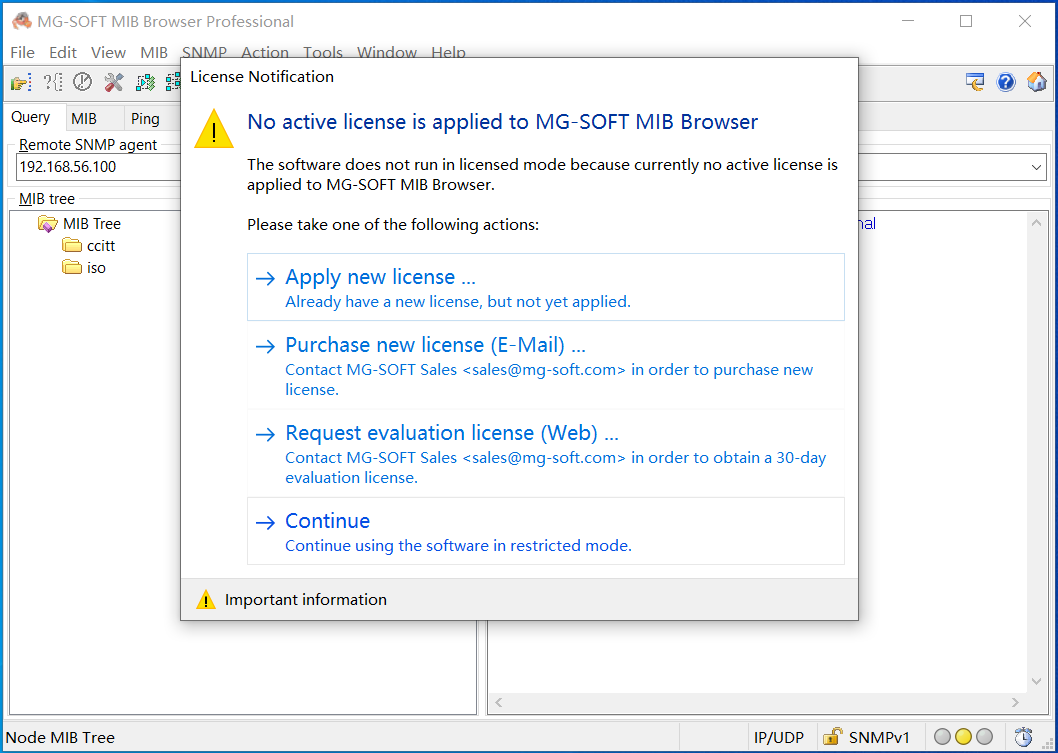
Task: Click the pointing-hand toolbar icon
Action: click(x=18, y=81)
